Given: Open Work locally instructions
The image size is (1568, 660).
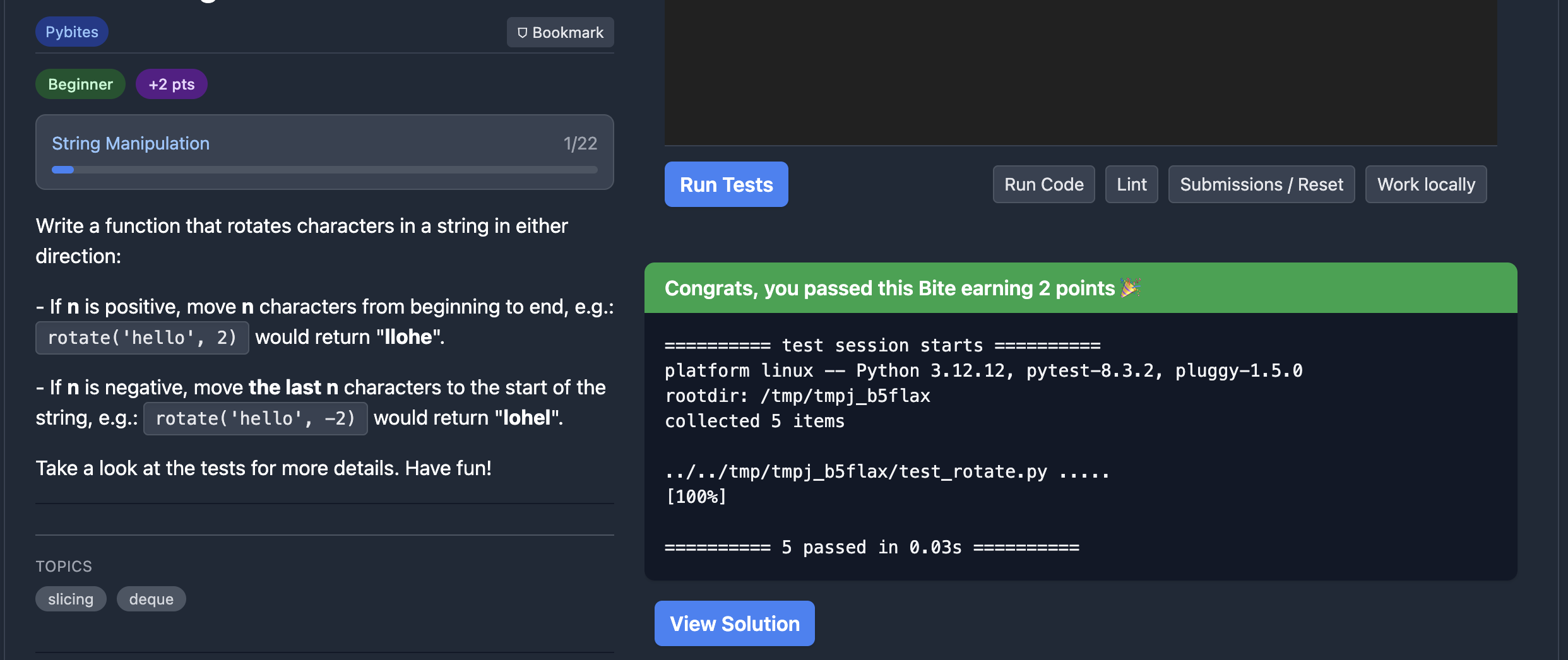Looking at the screenshot, I should [1425, 184].
